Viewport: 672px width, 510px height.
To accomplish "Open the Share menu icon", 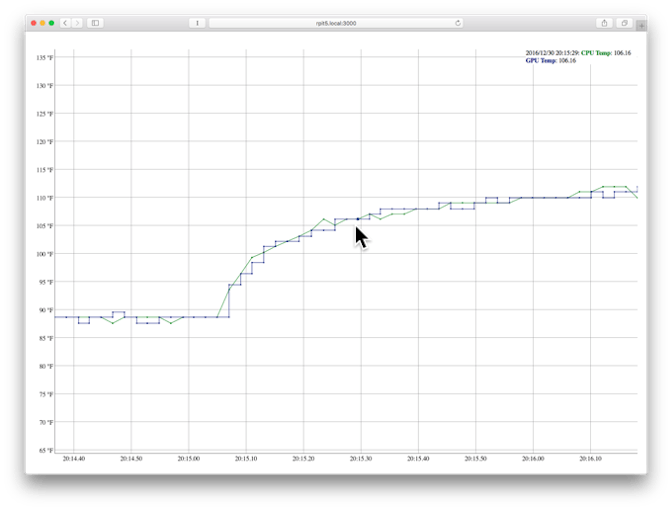I will (x=604, y=23).
